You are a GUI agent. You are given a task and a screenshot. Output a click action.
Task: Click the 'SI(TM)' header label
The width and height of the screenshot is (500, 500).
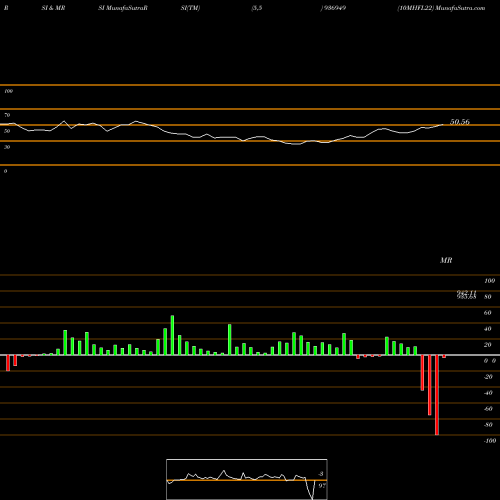tap(190, 8)
